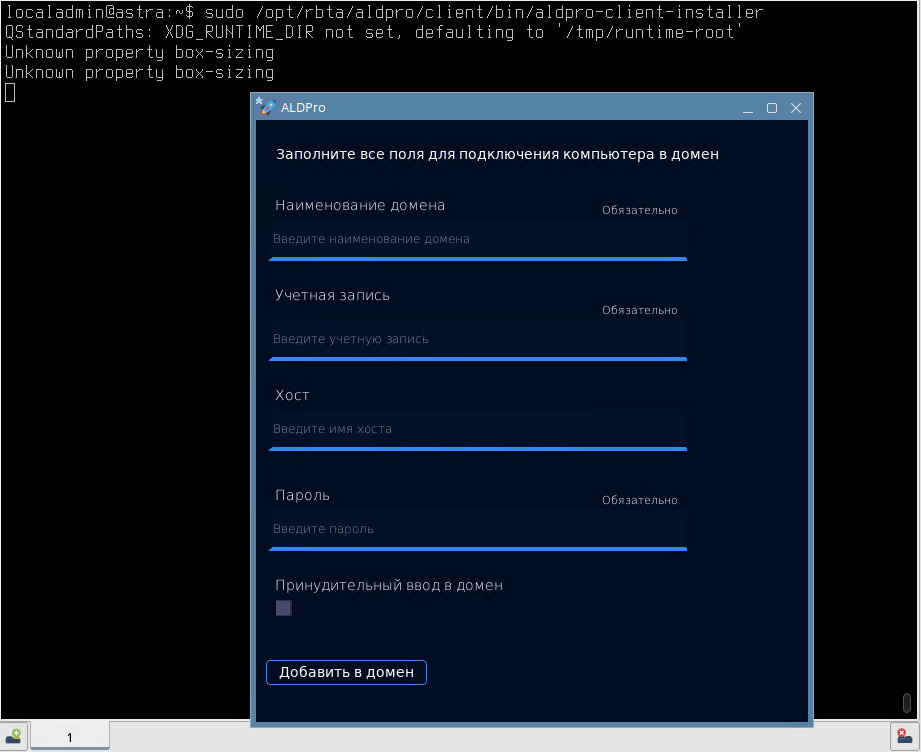Maximize the ALDPro window
921x752 pixels.
coord(772,108)
